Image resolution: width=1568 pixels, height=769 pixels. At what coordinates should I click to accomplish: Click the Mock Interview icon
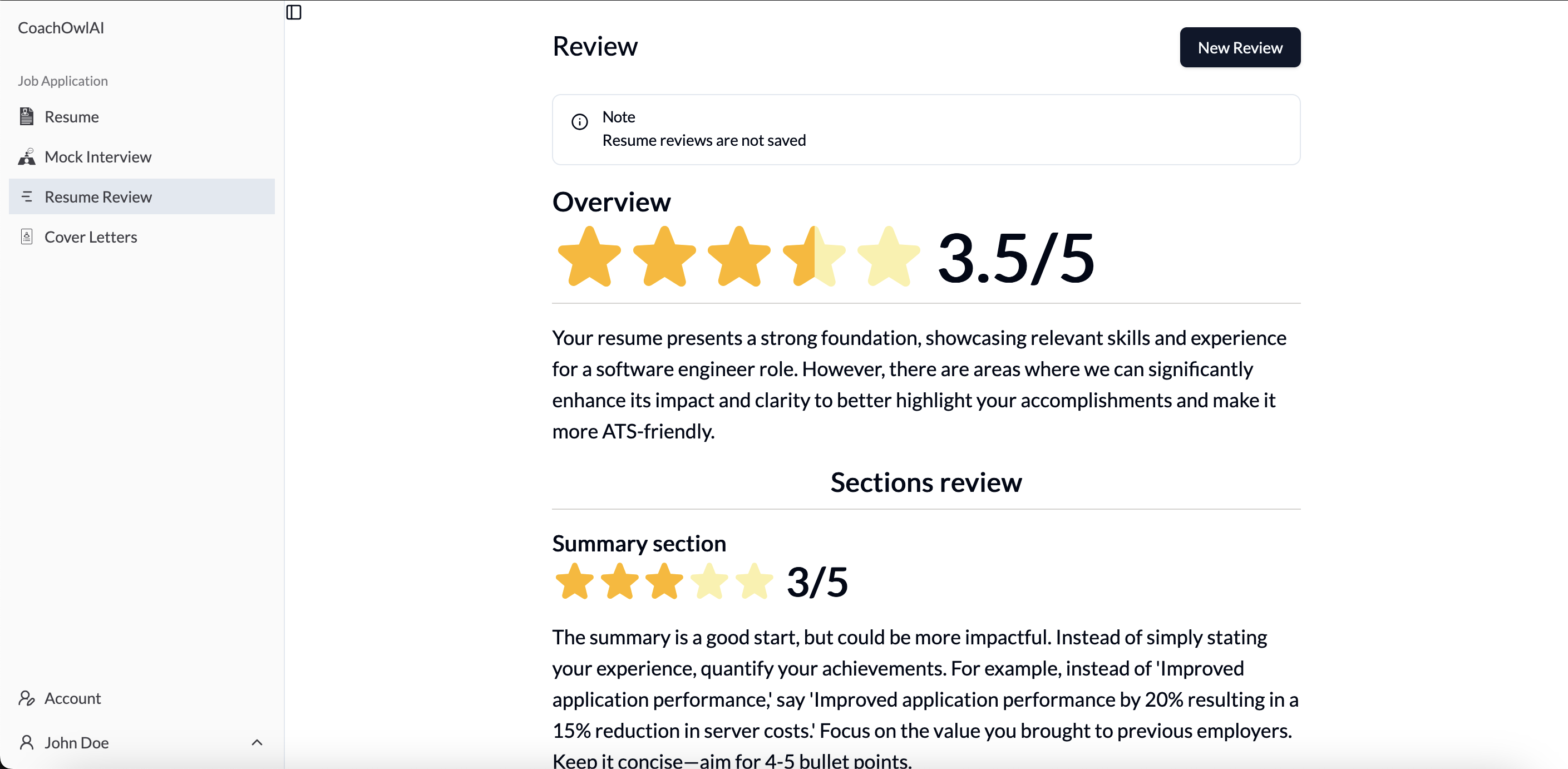pos(26,157)
